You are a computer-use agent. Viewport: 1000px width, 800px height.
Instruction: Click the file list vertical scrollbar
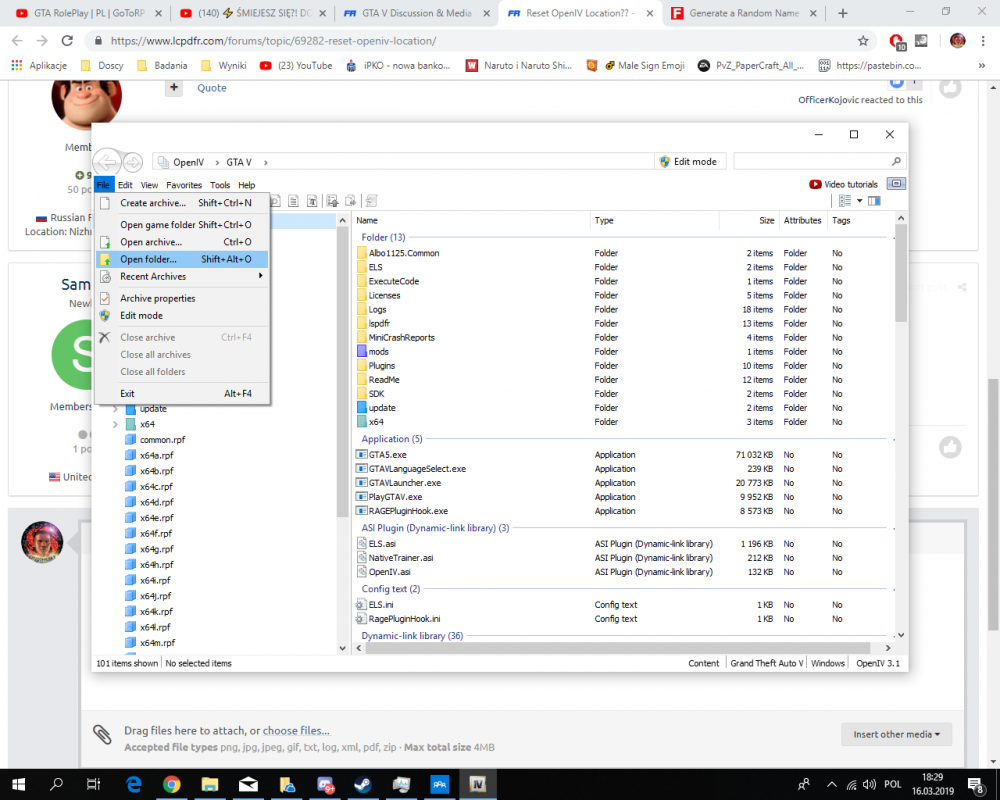[x=901, y=273]
